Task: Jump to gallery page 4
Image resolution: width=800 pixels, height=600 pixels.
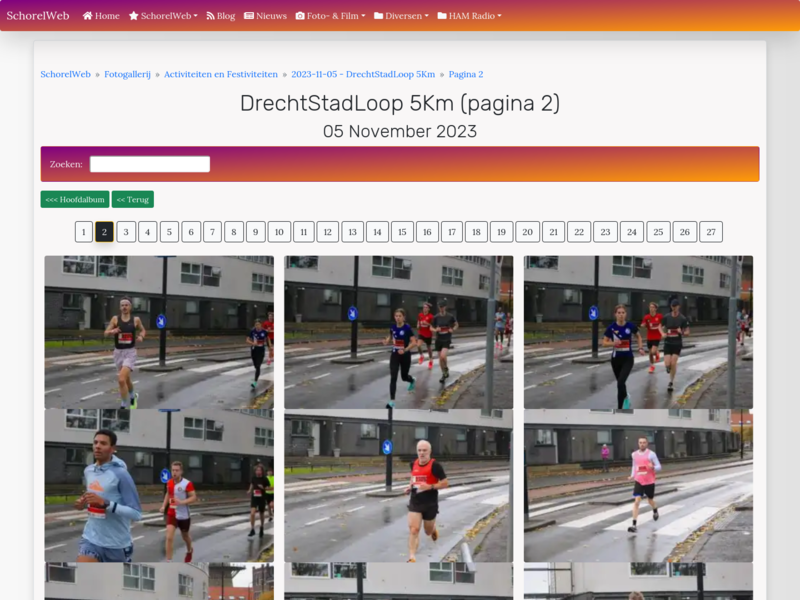Action: pos(147,232)
